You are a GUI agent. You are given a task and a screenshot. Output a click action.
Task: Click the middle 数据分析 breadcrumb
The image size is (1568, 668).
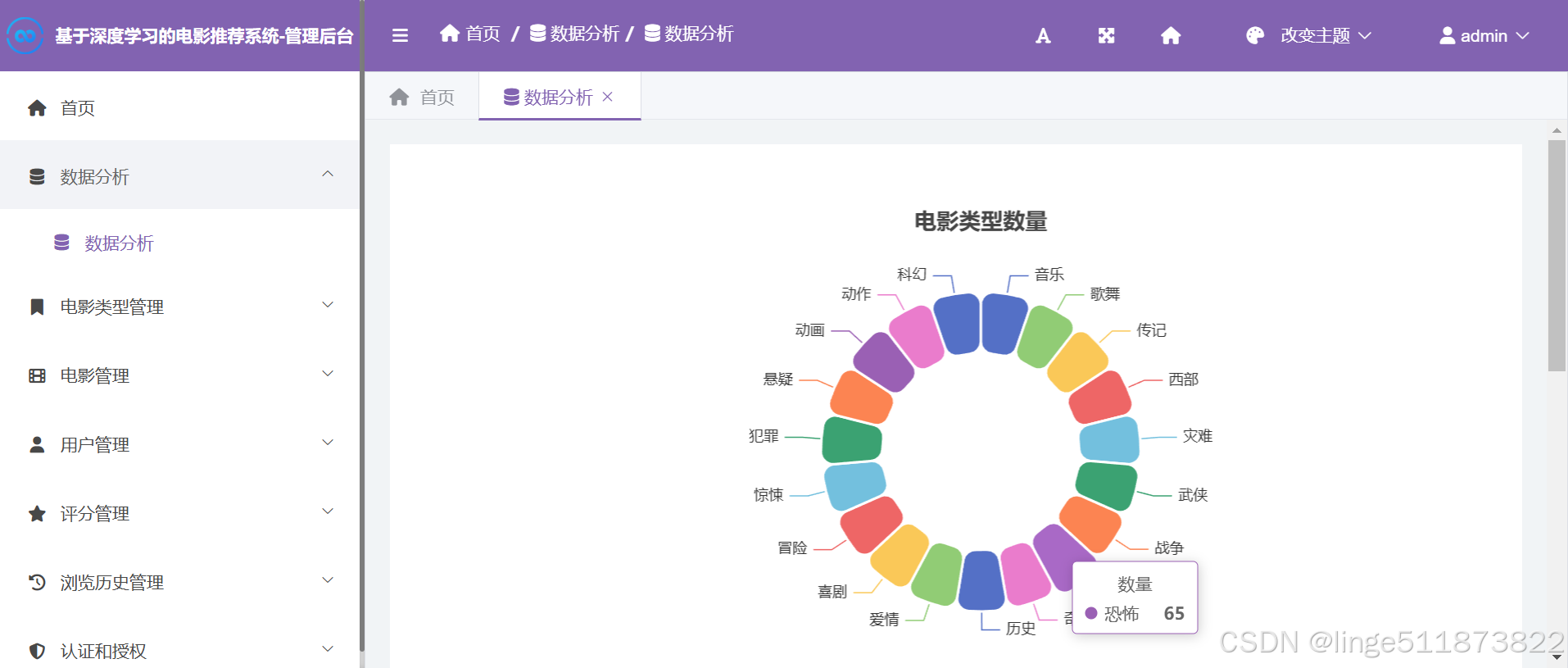(x=584, y=34)
